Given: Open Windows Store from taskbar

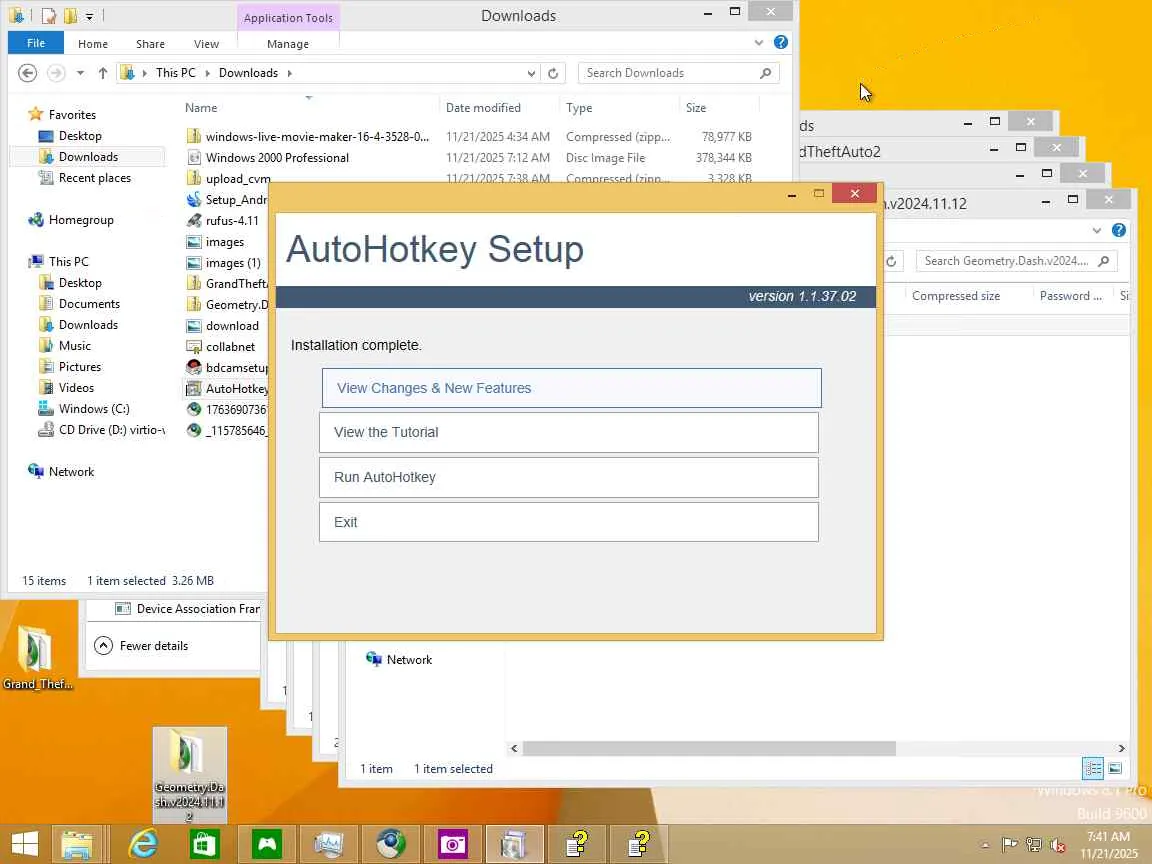Looking at the screenshot, I should 204,843.
